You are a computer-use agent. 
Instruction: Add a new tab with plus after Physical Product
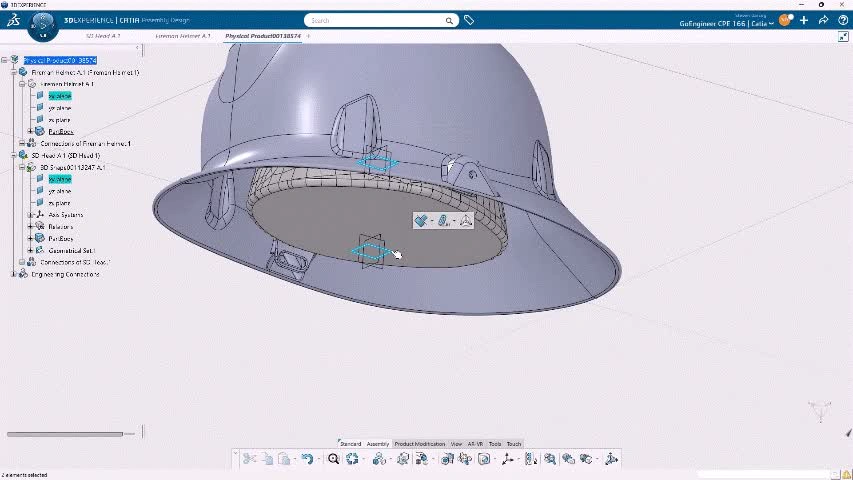(x=308, y=36)
